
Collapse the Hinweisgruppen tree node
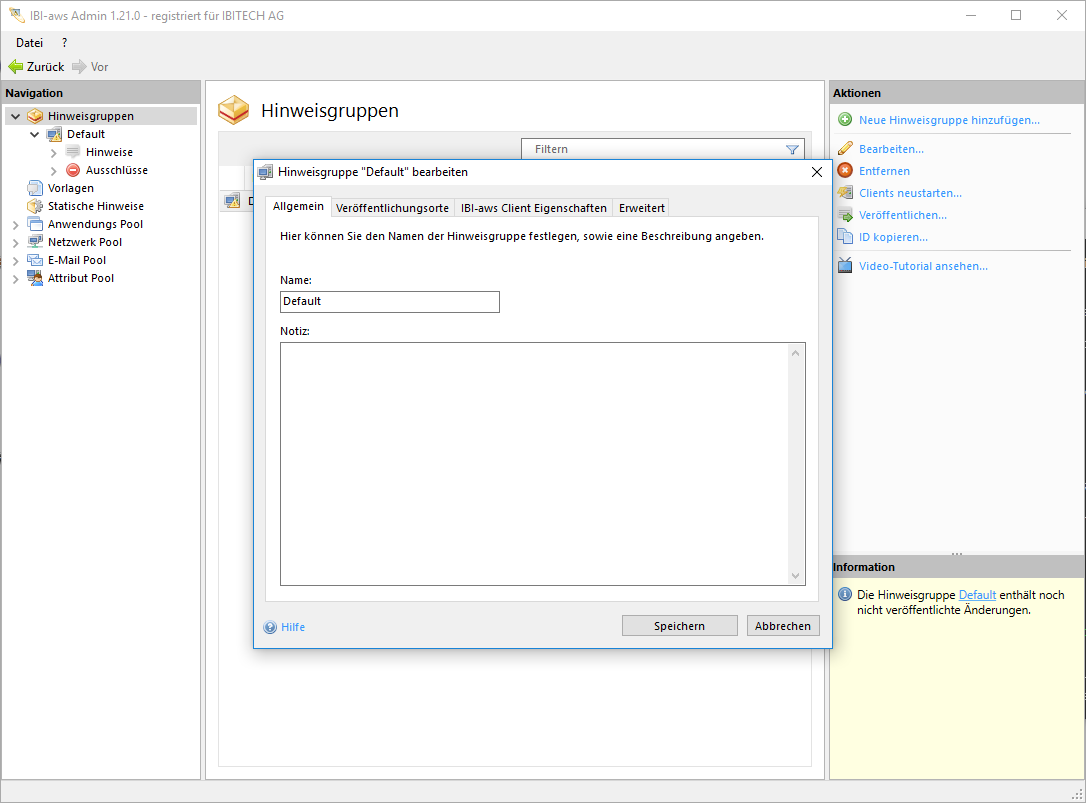(15, 117)
